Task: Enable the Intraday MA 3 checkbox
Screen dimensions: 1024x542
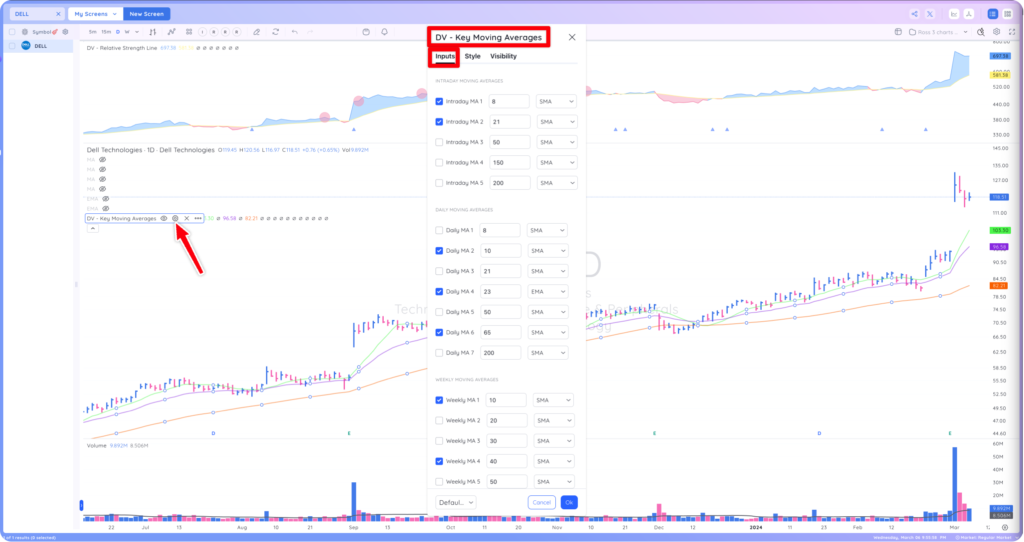Action: (439, 142)
